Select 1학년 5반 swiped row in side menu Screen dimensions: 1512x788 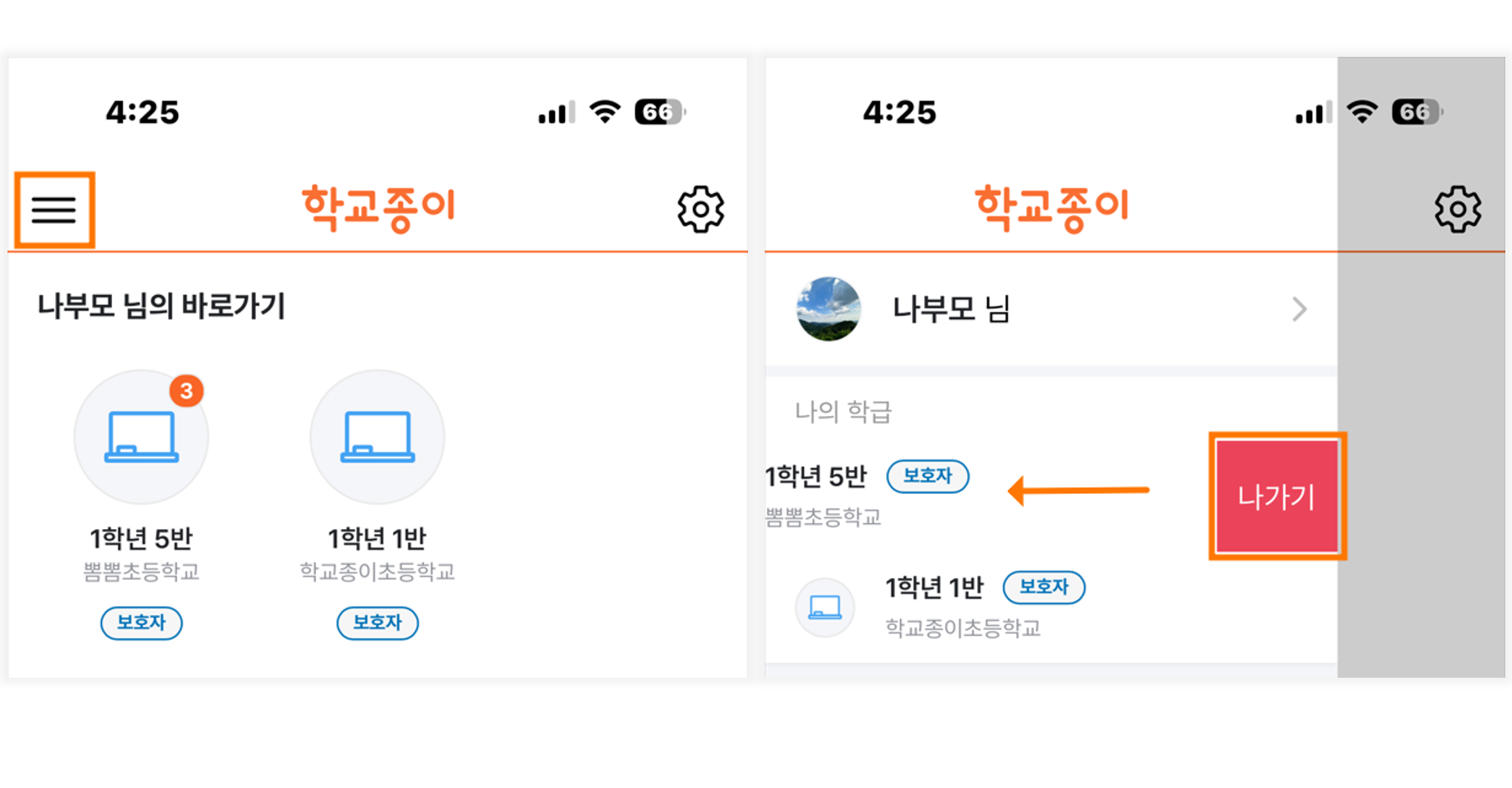coord(987,495)
